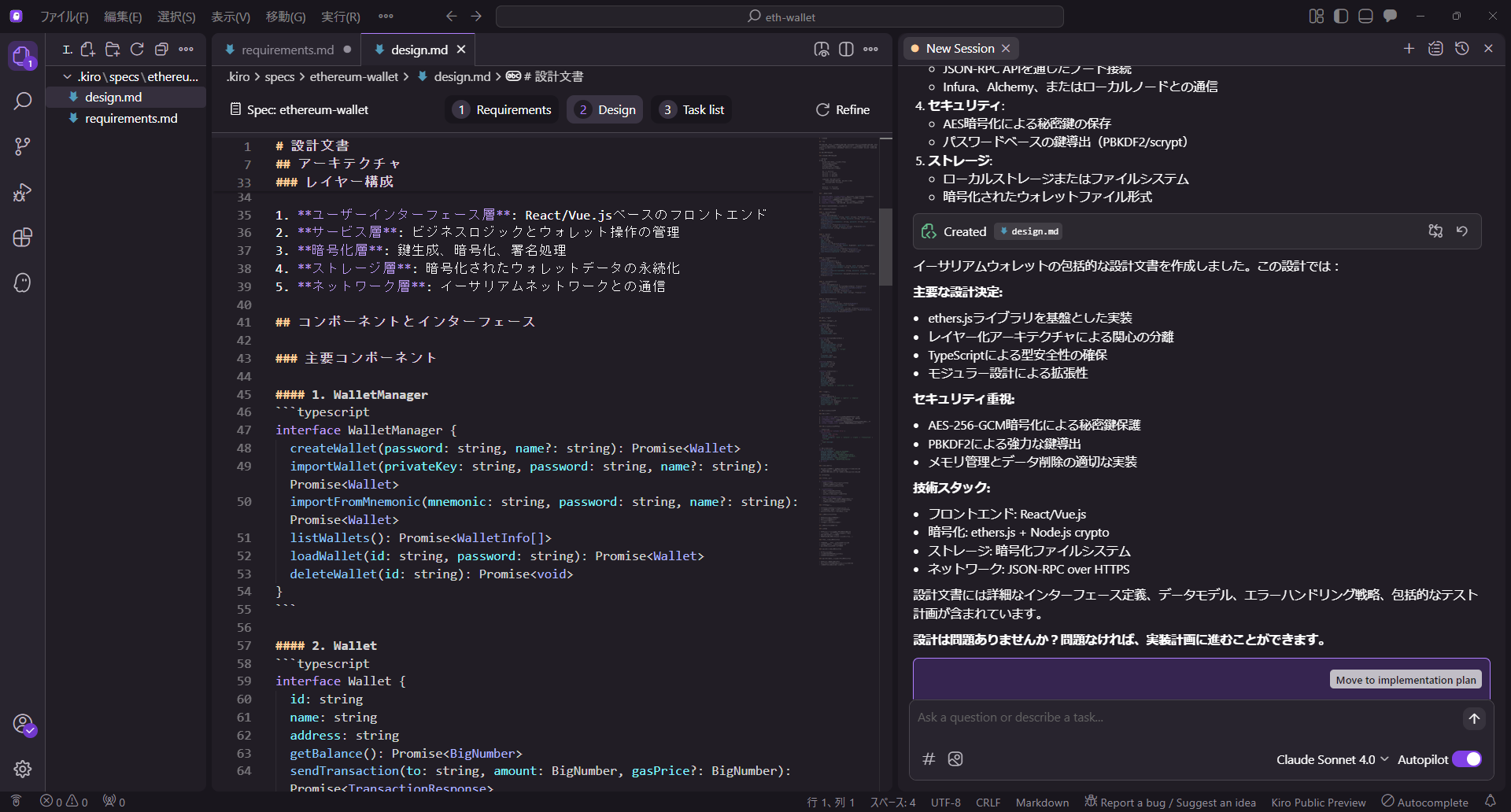Open editor more actions menu
Viewport: 1511px width, 812px height.
pos(870,49)
